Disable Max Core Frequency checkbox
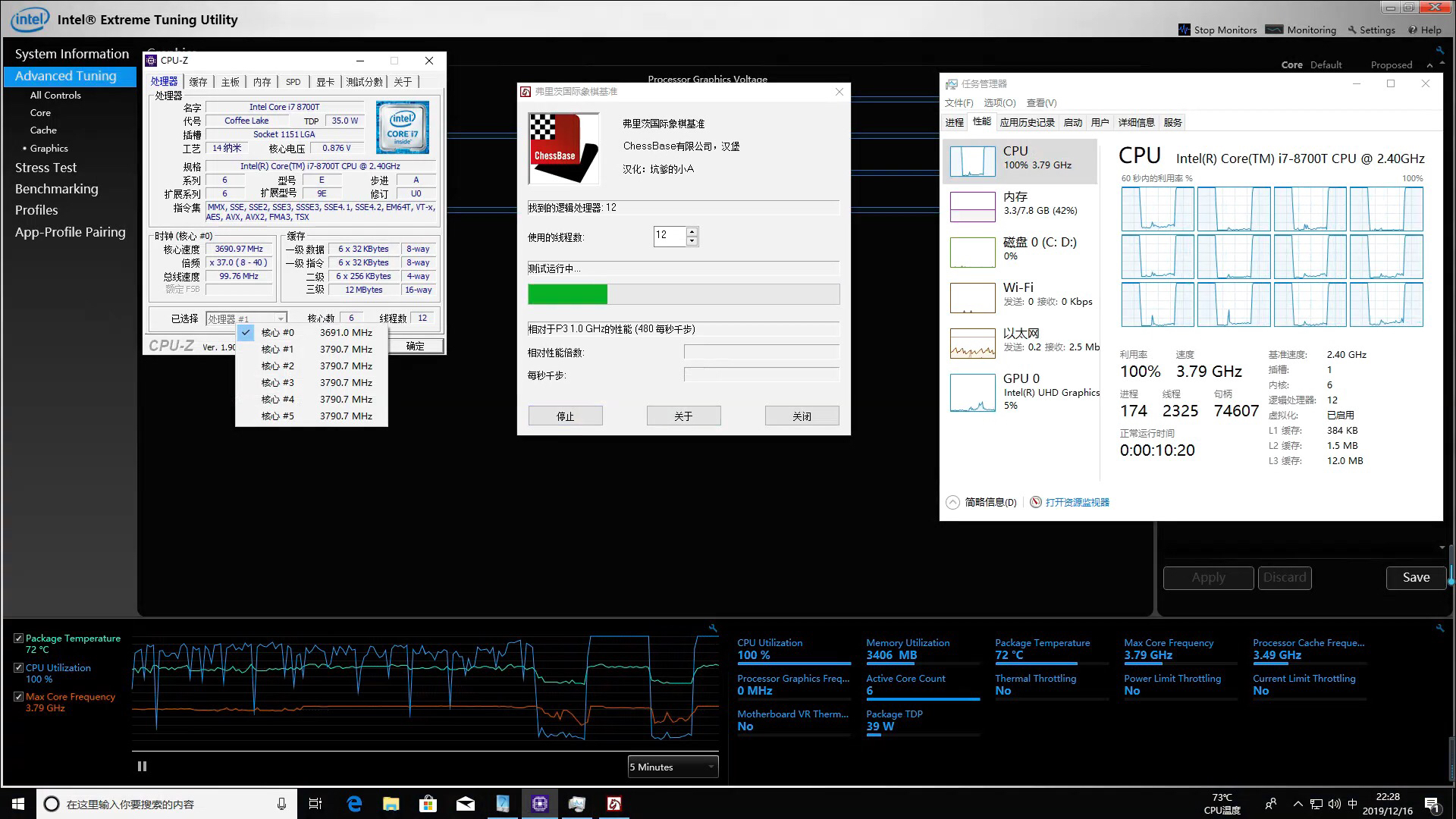1456x819 pixels. (18, 697)
